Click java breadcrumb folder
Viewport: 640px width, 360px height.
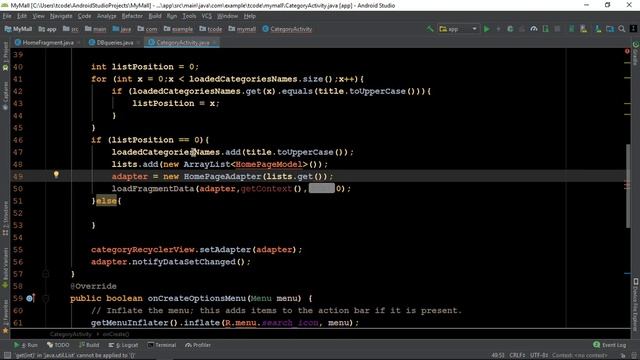coord(122,29)
